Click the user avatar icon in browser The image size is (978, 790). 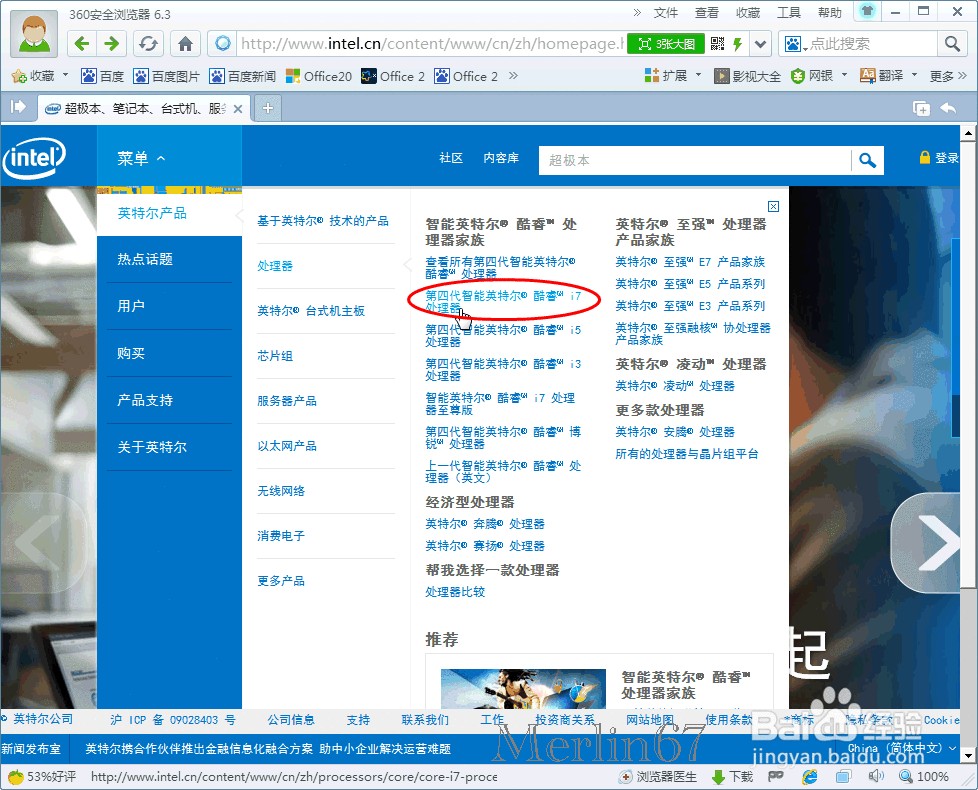[x=34, y=34]
